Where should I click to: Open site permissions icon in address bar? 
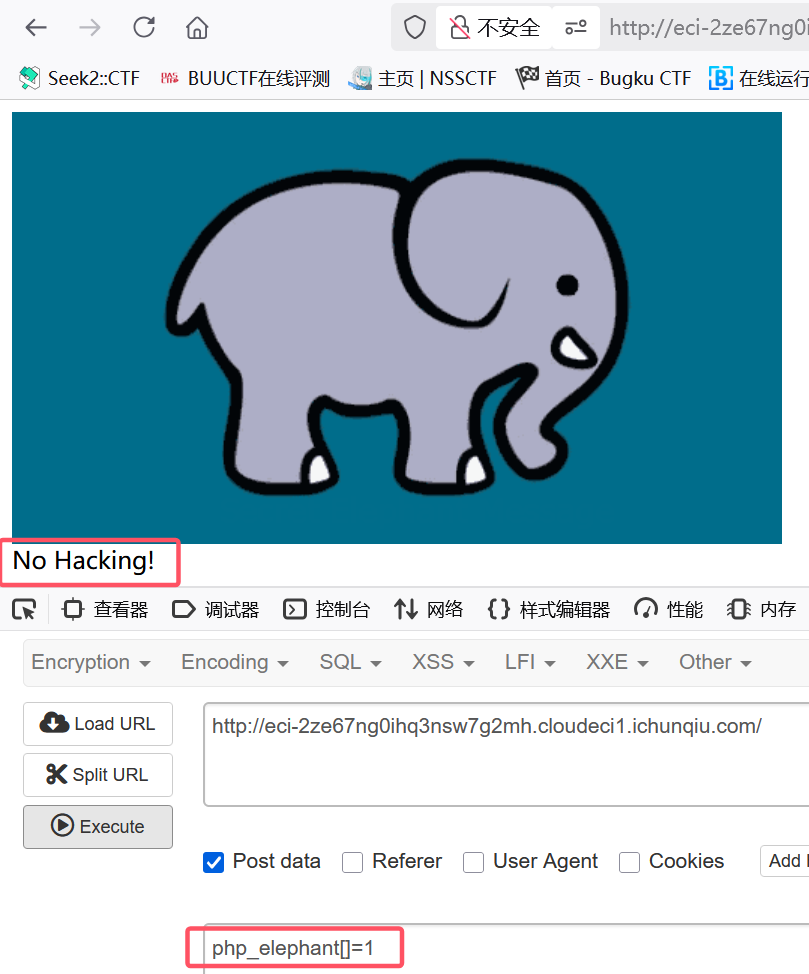[576, 27]
